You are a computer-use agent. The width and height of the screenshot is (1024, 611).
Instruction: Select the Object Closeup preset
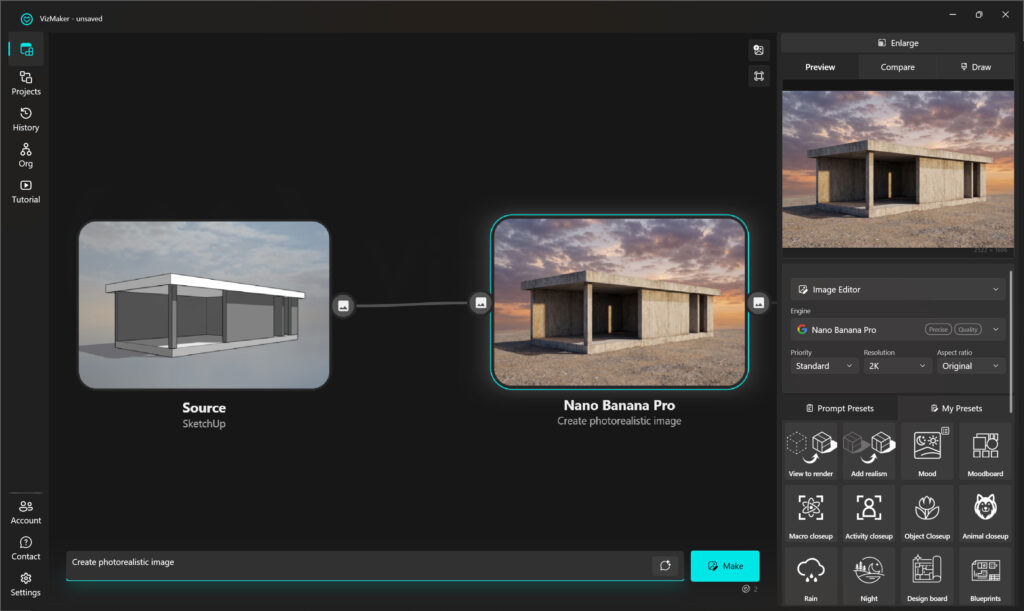(x=927, y=514)
